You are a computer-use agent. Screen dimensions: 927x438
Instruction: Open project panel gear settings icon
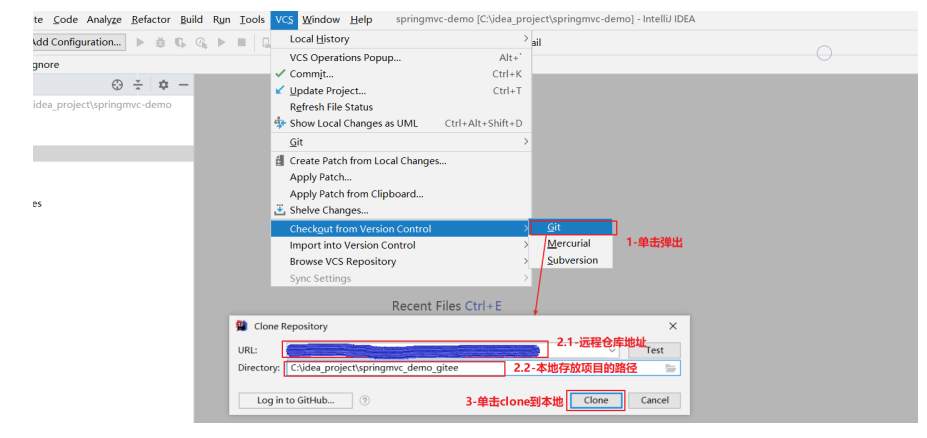(164, 85)
